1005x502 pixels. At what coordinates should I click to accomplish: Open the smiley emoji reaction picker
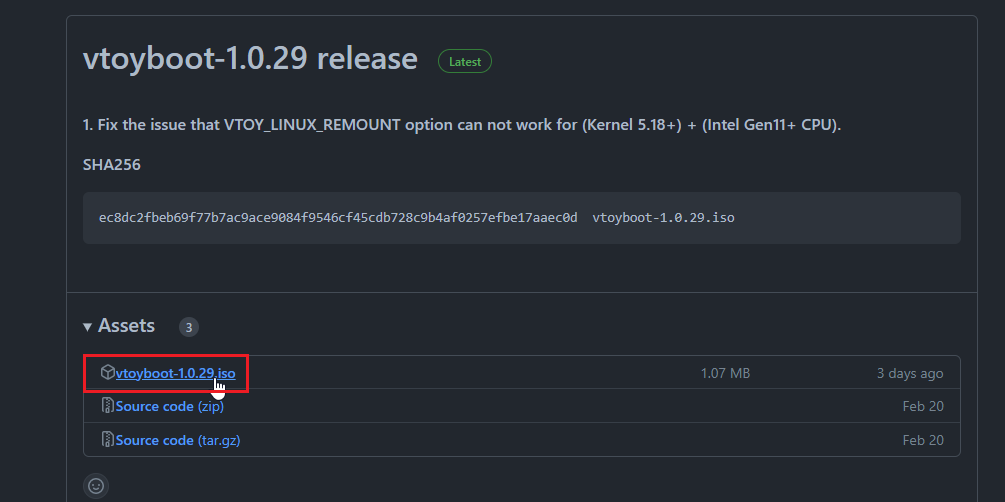[x=96, y=486]
